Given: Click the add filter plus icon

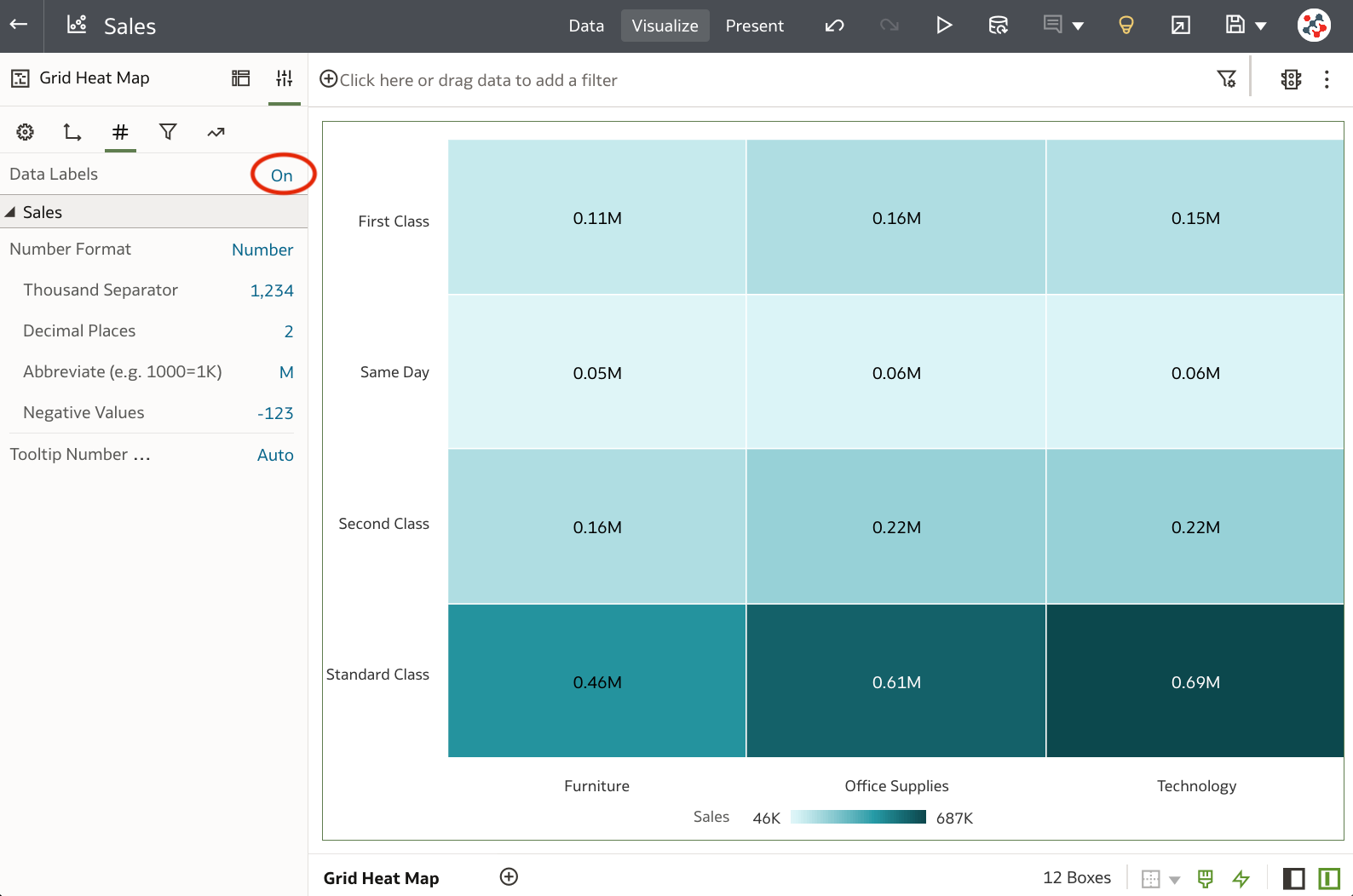Looking at the screenshot, I should (328, 79).
